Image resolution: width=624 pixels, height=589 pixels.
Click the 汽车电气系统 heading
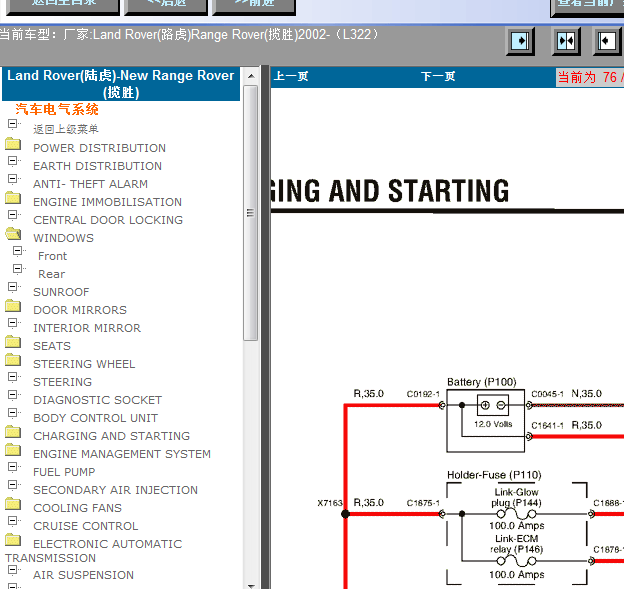57,109
